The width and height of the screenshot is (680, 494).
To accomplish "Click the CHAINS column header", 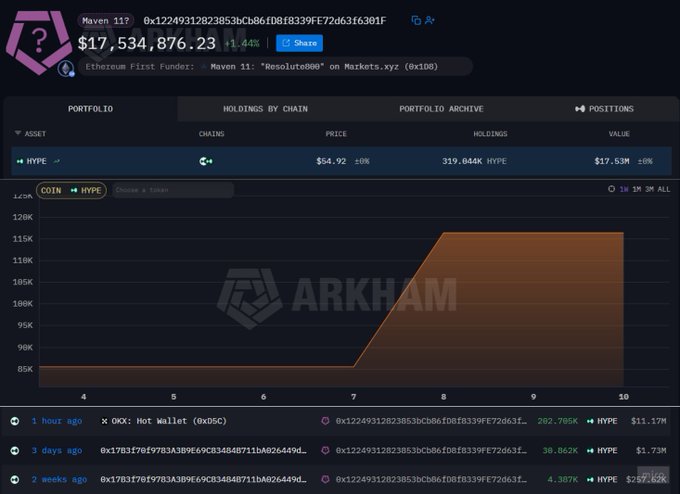I will 211,134.
